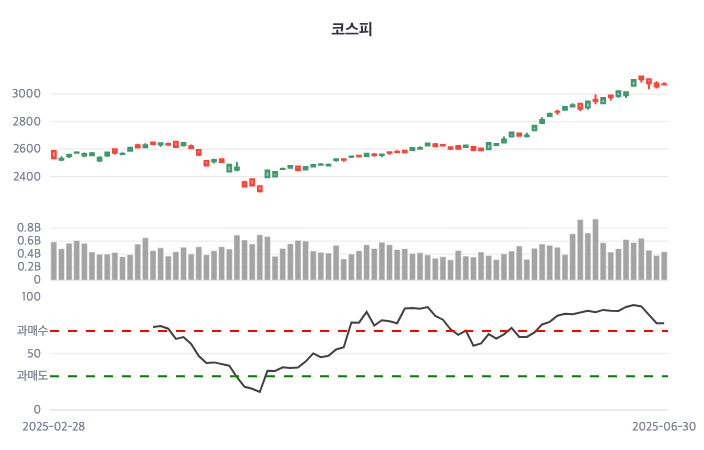The height and width of the screenshot is (450, 704).
Task: Click the 2600 price axis label
Action: click(x=26, y=149)
